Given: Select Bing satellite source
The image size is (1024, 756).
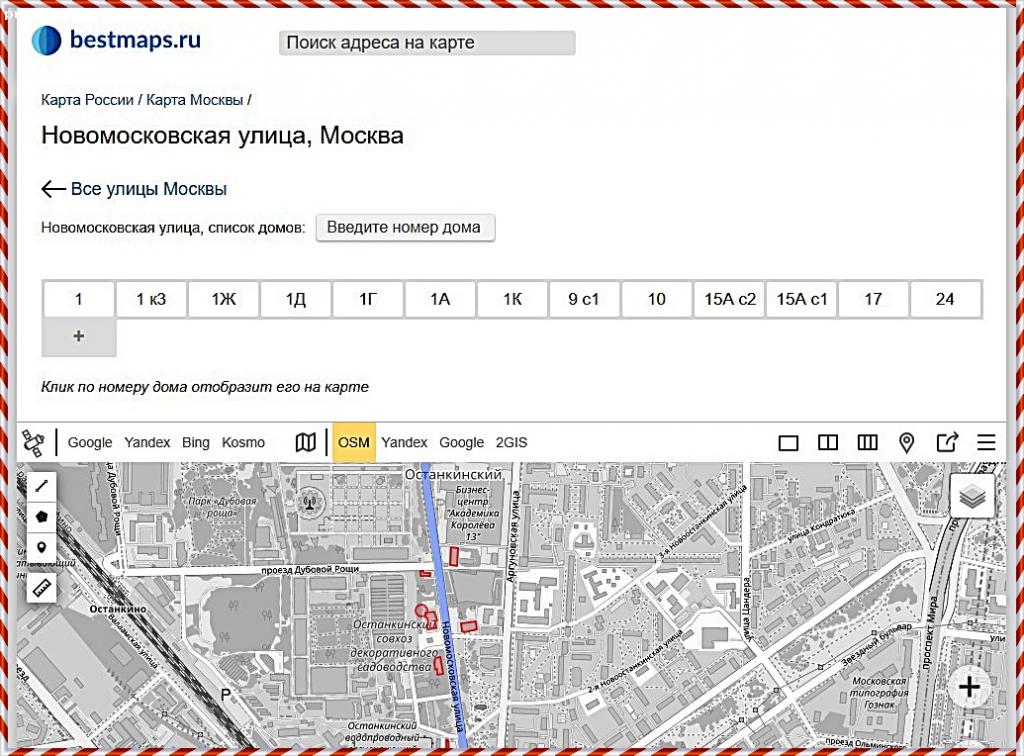Looking at the screenshot, I should tap(196, 442).
